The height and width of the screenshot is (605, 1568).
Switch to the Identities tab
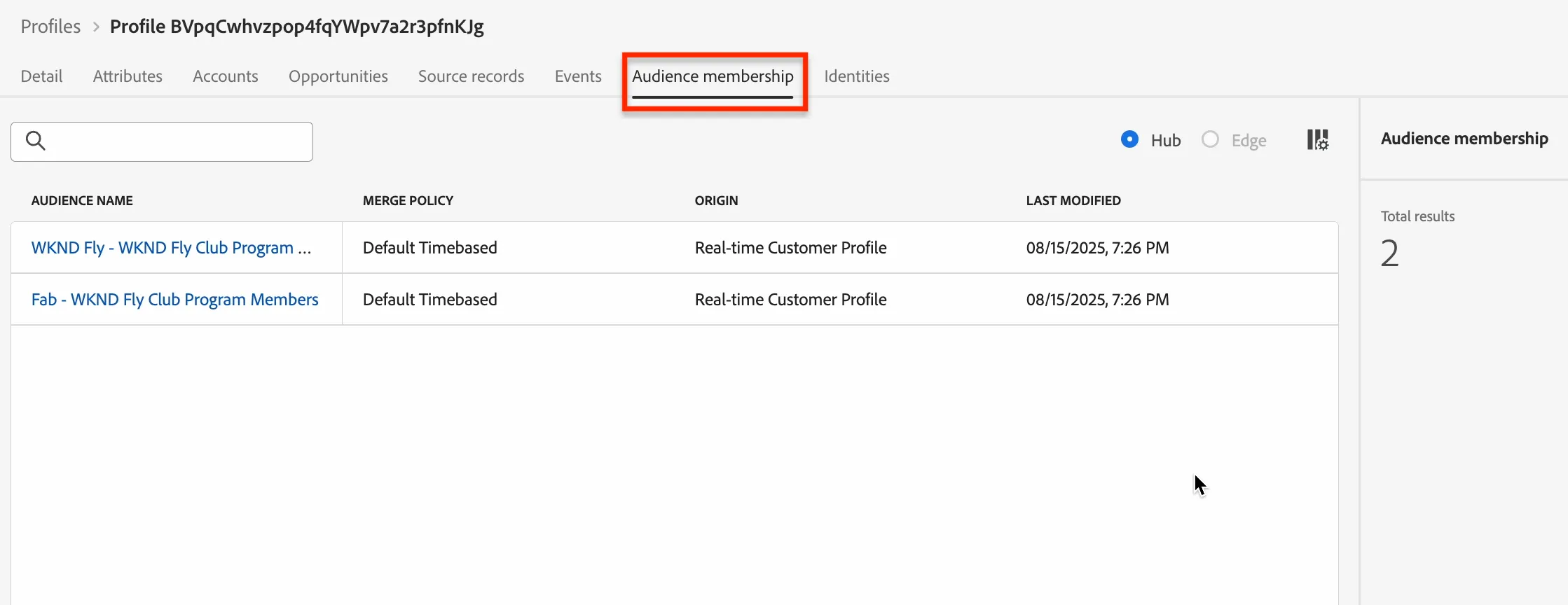[x=857, y=76]
